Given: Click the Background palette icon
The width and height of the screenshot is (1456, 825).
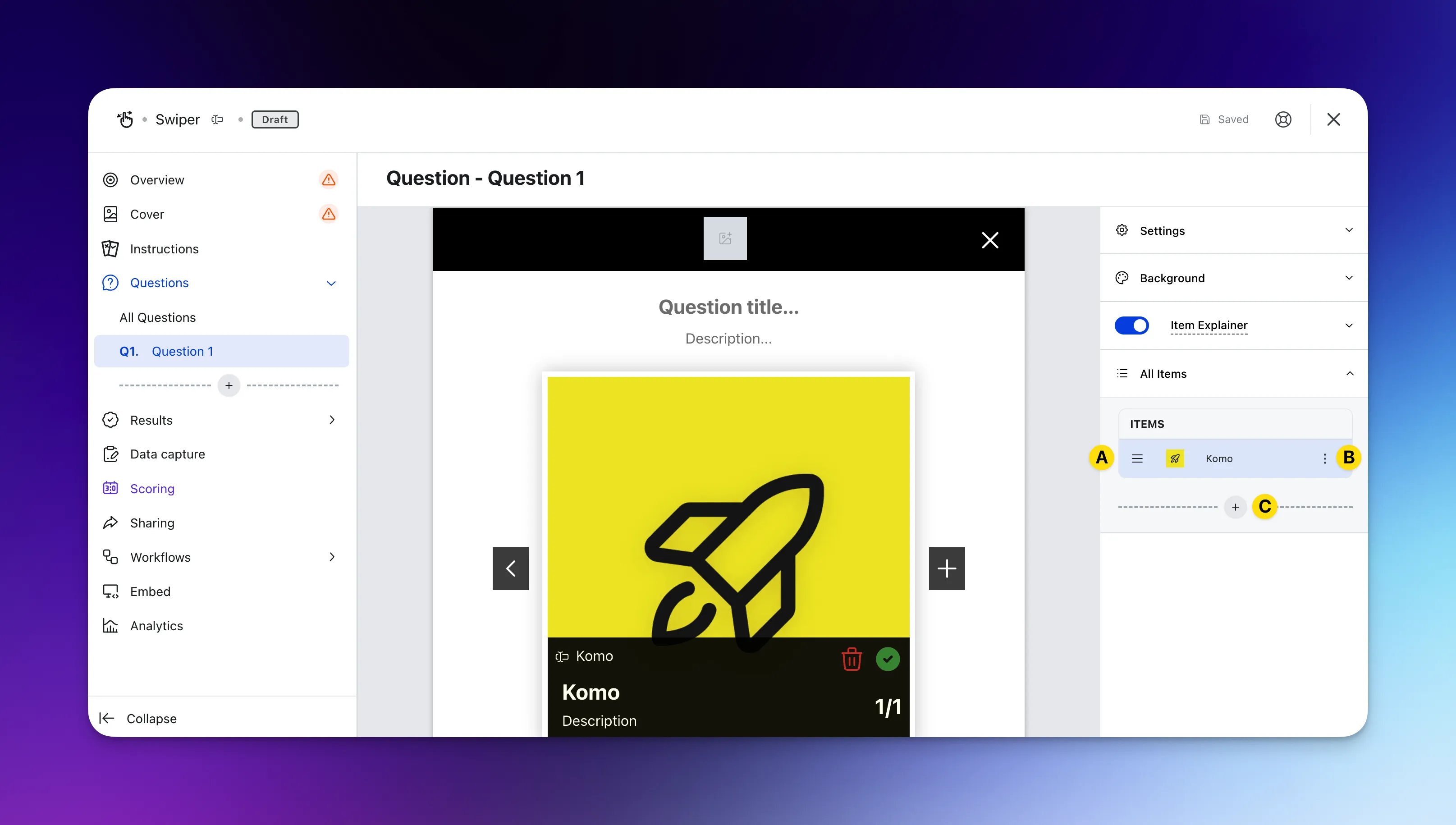Looking at the screenshot, I should [x=1122, y=278].
